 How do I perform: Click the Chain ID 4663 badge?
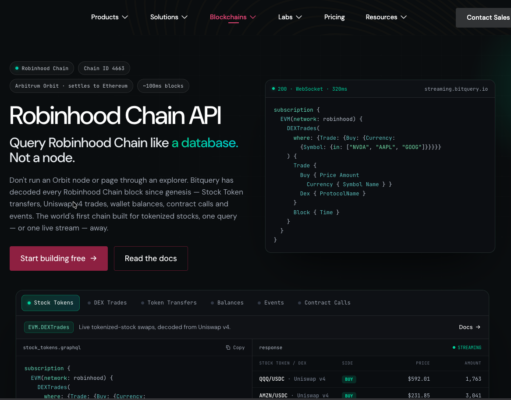point(104,68)
